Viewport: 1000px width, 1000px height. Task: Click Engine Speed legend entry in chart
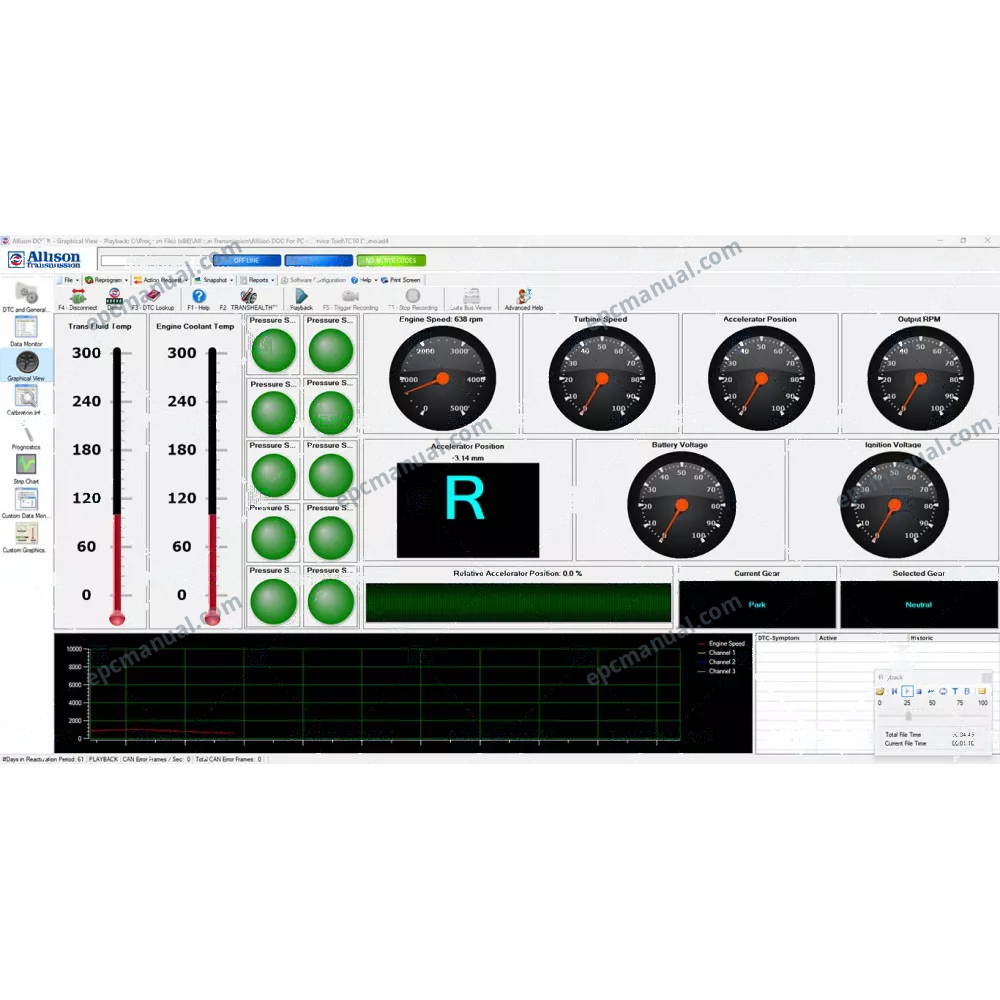tap(721, 643)
